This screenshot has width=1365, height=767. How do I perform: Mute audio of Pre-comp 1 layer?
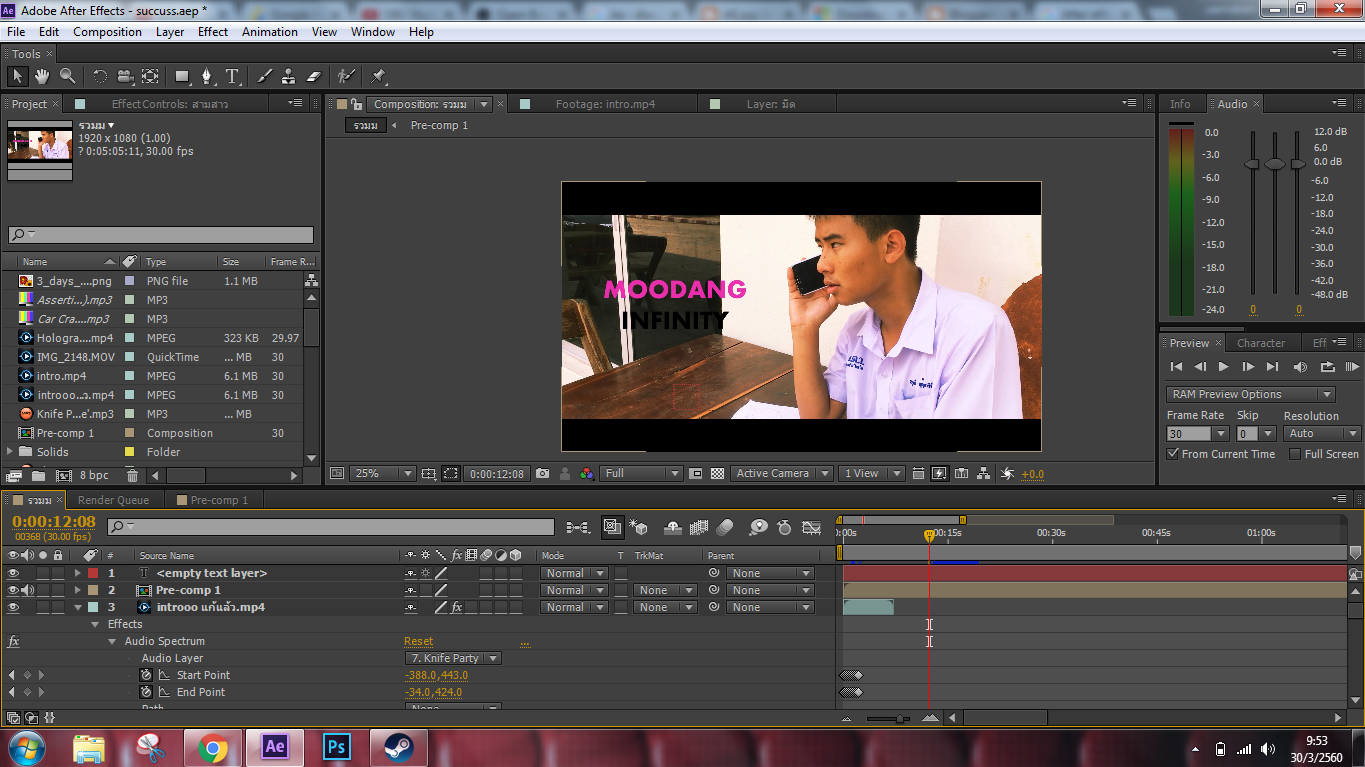click(28, 591)
